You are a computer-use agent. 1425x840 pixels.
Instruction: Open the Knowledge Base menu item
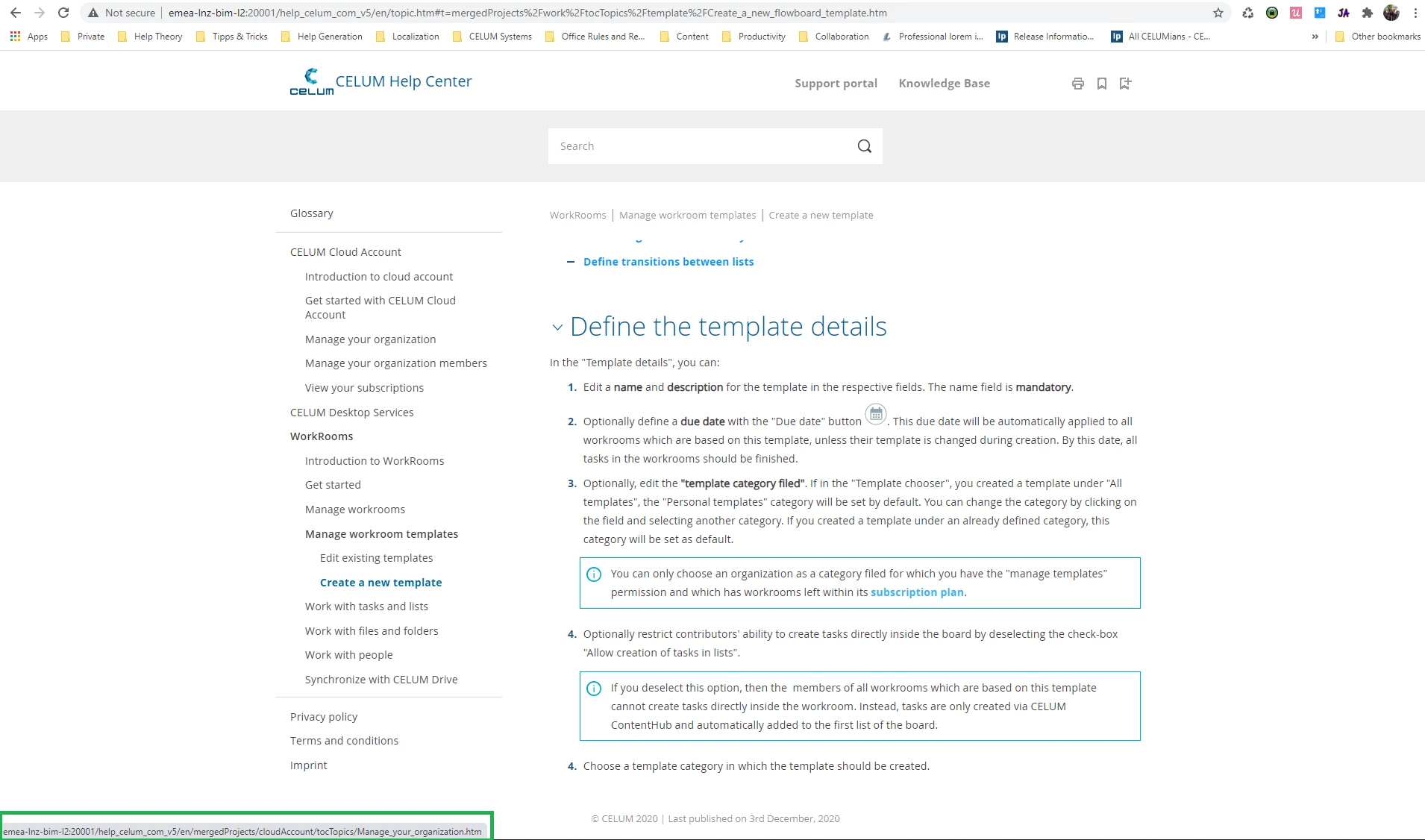944,84
